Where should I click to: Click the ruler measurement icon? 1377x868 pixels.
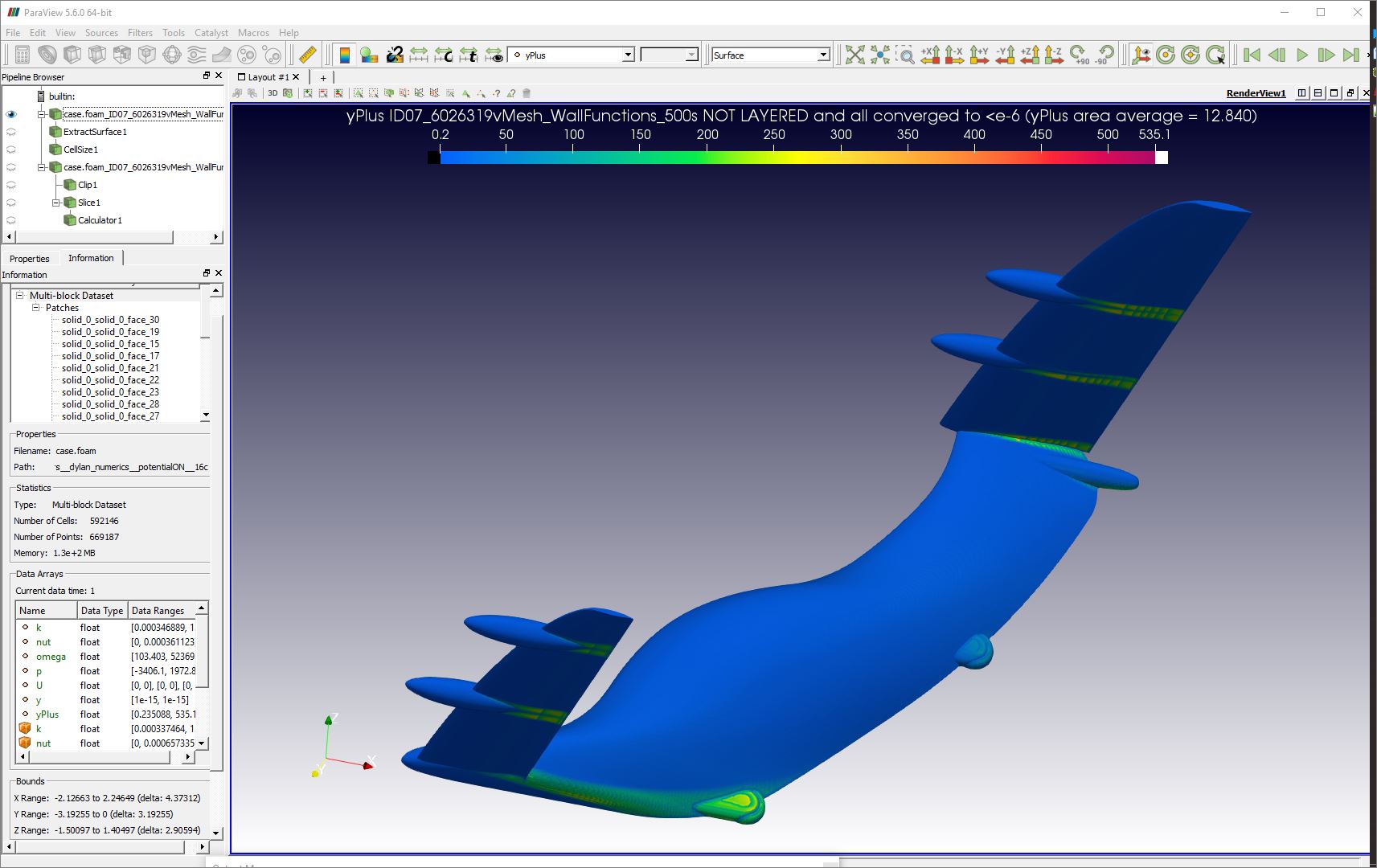pyautogui.click(x=307, y=55)
